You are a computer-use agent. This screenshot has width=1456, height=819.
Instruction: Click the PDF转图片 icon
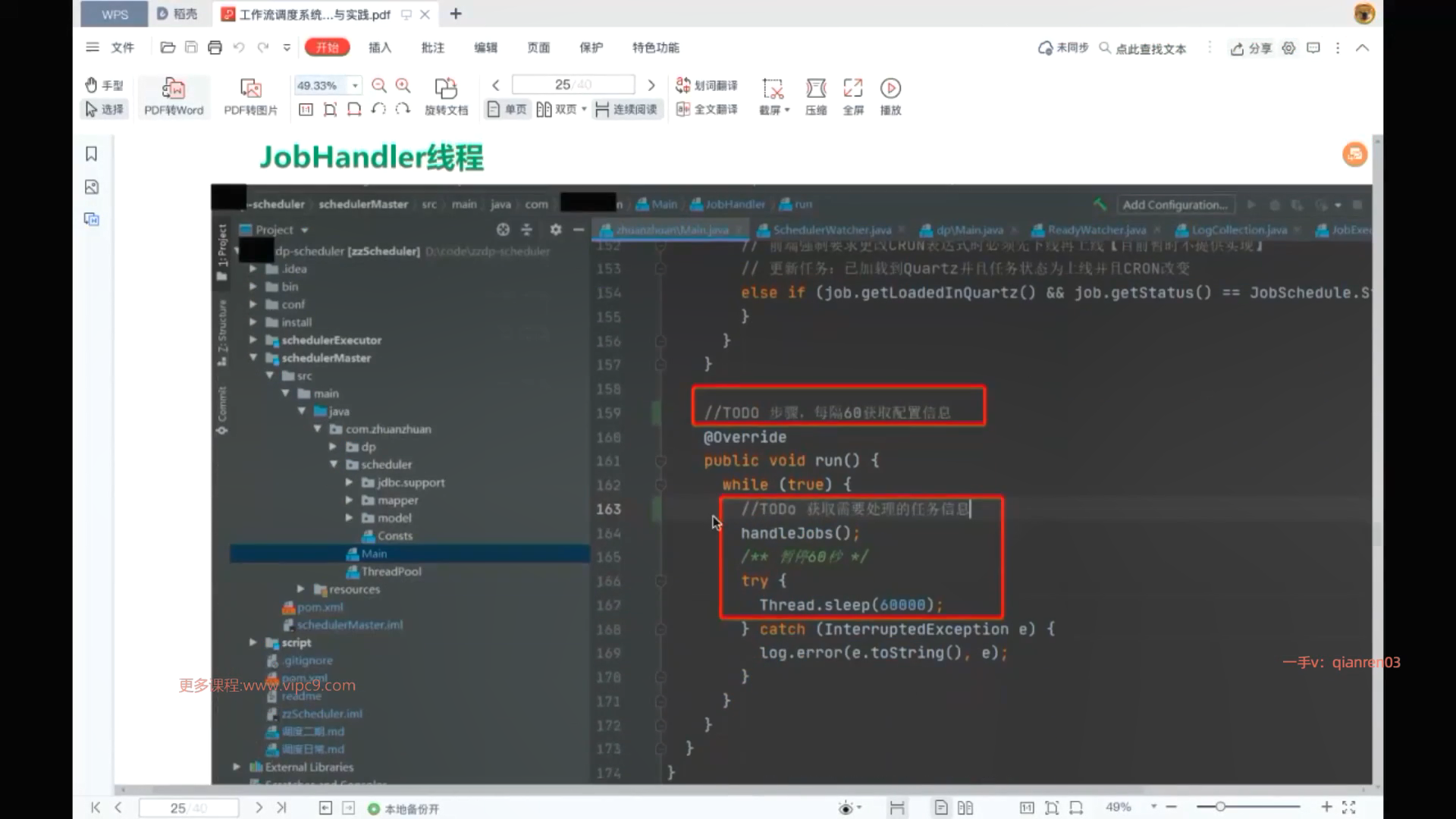point(250,89)
